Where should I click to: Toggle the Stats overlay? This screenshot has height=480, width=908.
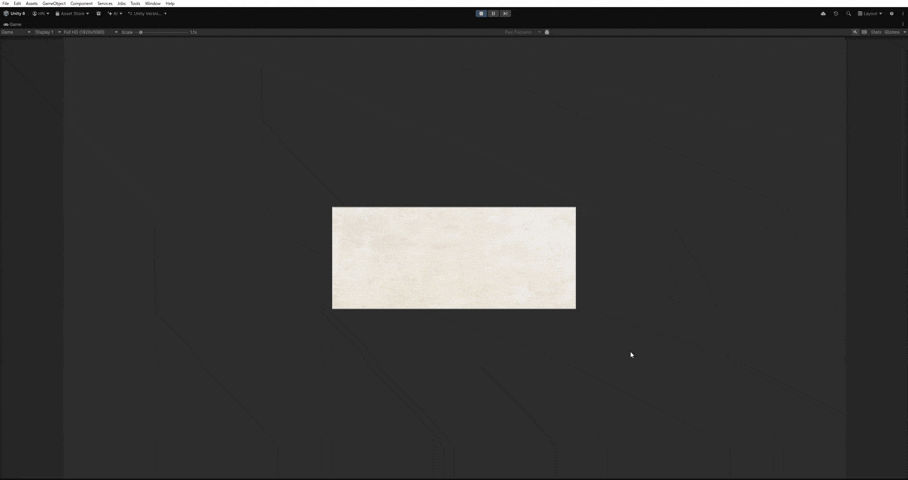pyautogui.click(x=876, y=32)
